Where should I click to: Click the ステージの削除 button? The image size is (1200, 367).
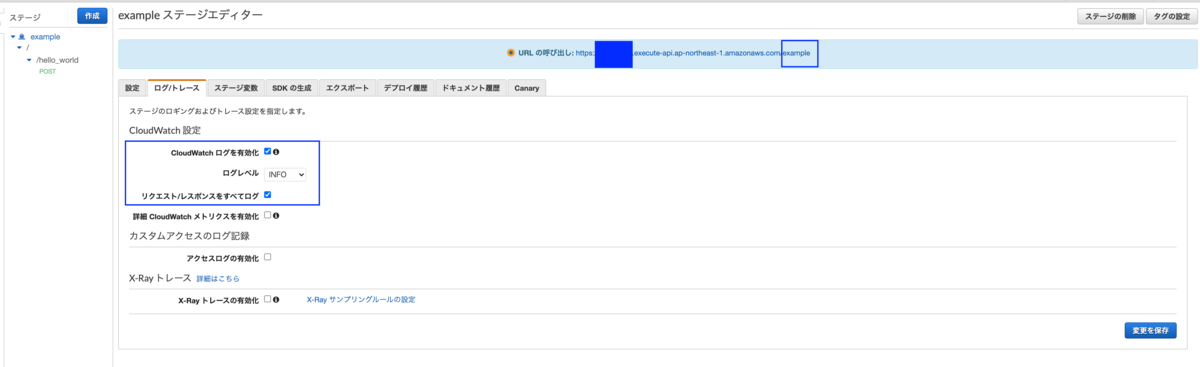pos(1110,16)
